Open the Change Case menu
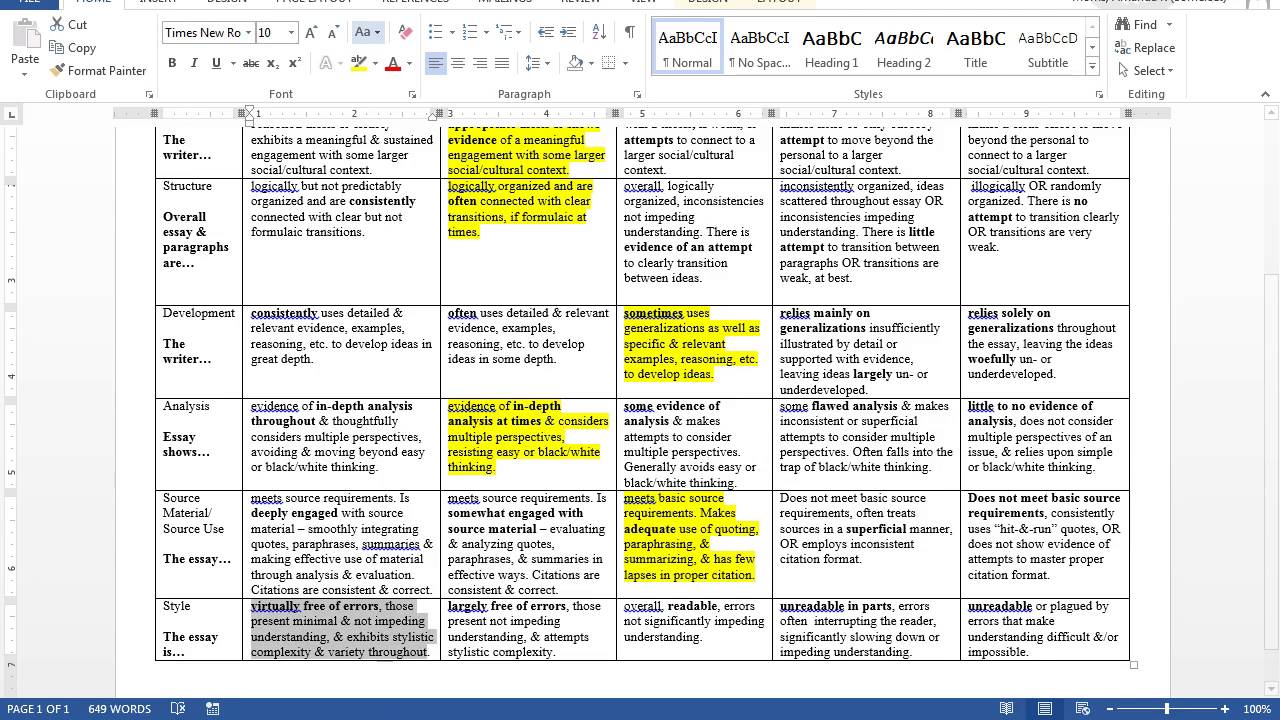 pos(366,33)
